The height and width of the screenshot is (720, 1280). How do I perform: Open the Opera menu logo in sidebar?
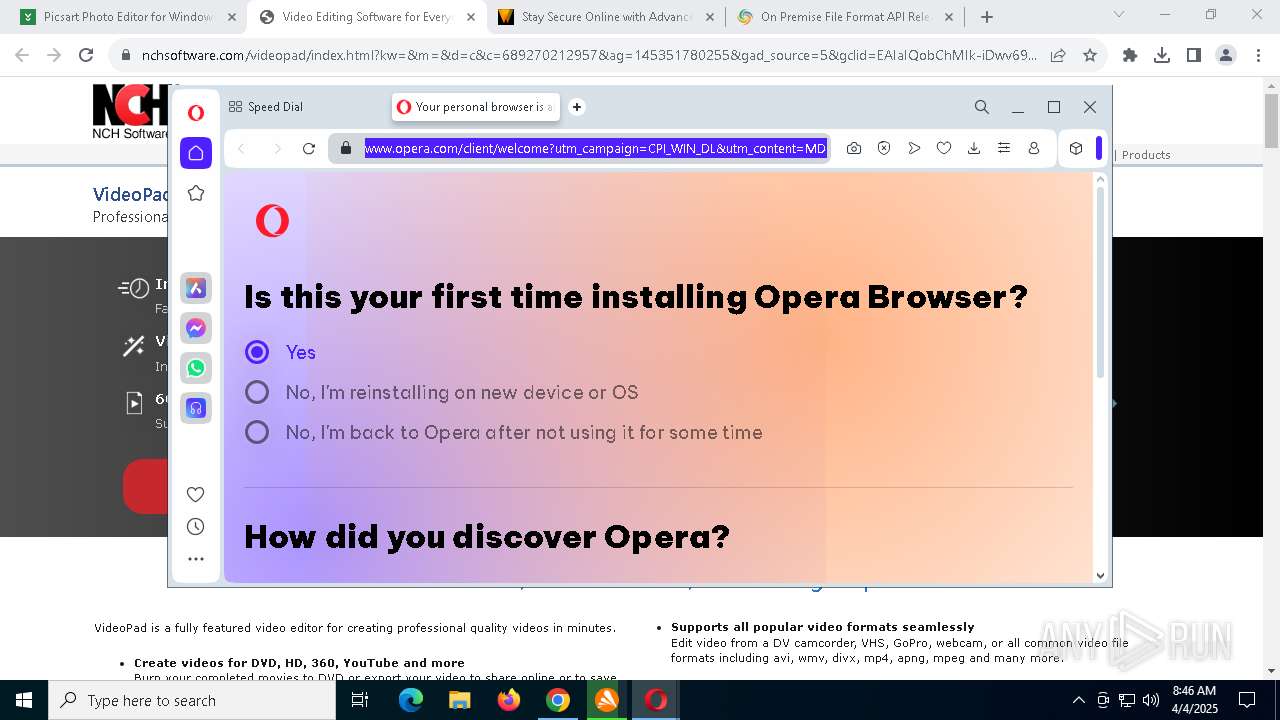coord(196,113)
